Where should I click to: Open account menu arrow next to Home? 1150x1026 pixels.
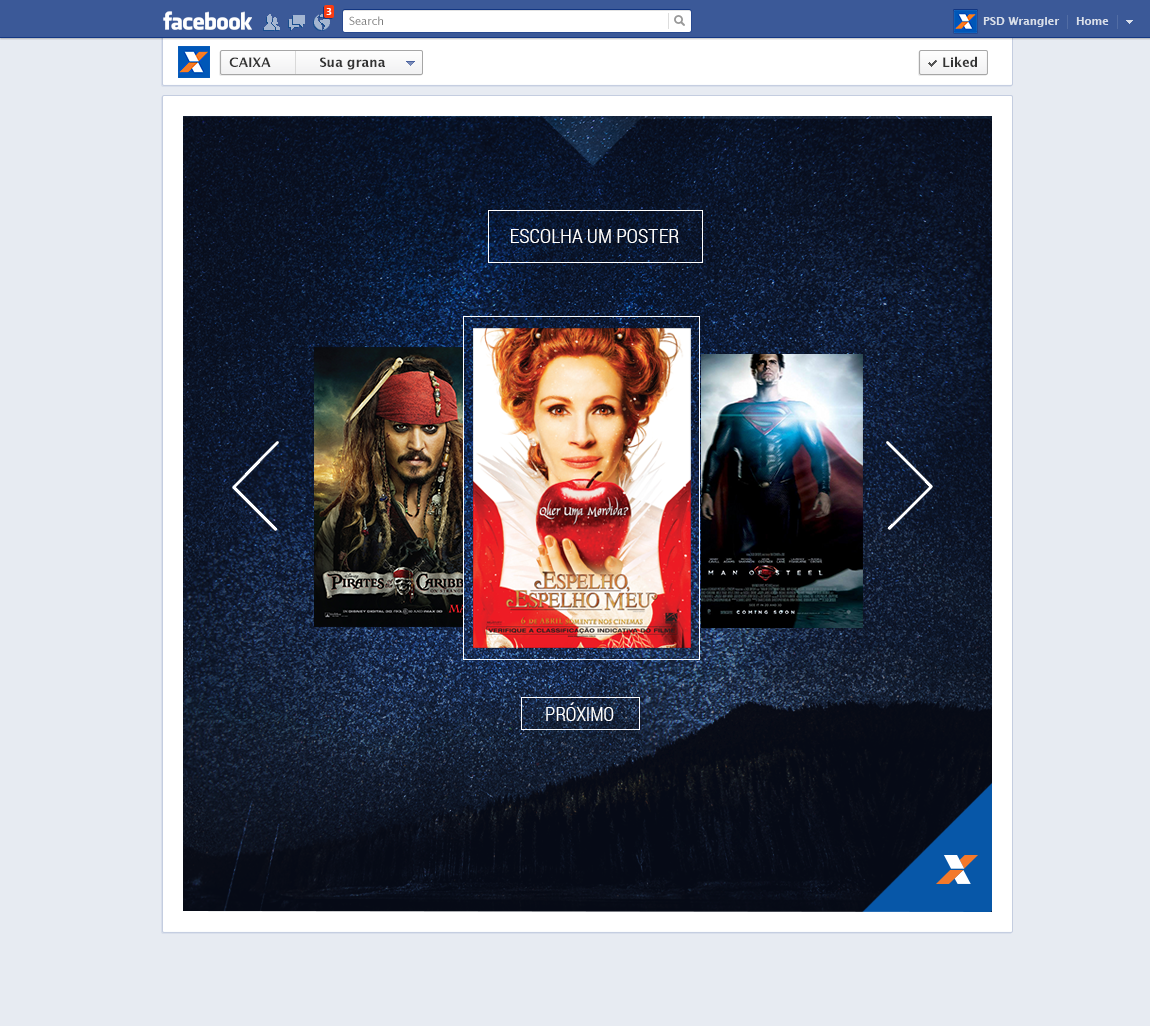[x=1129, y=22]
